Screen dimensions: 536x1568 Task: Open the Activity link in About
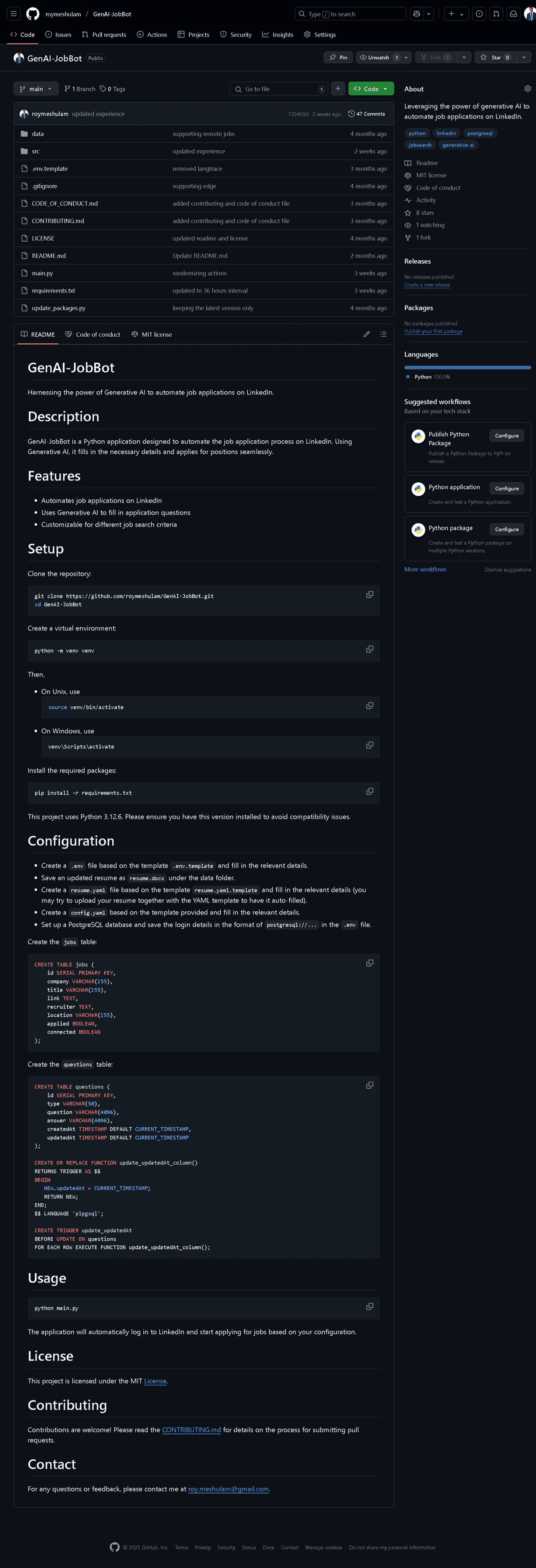(x=426, y=200)
